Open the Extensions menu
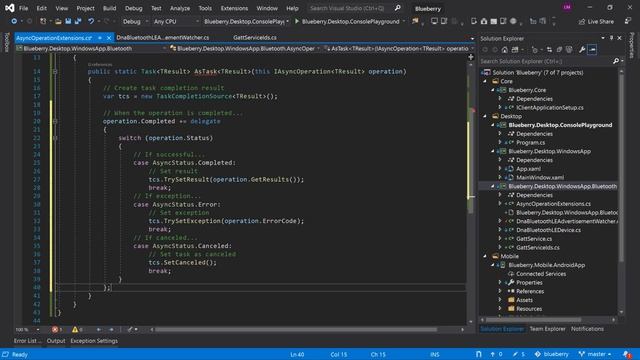Screen dimensions: 640x360 coord(234,8)
